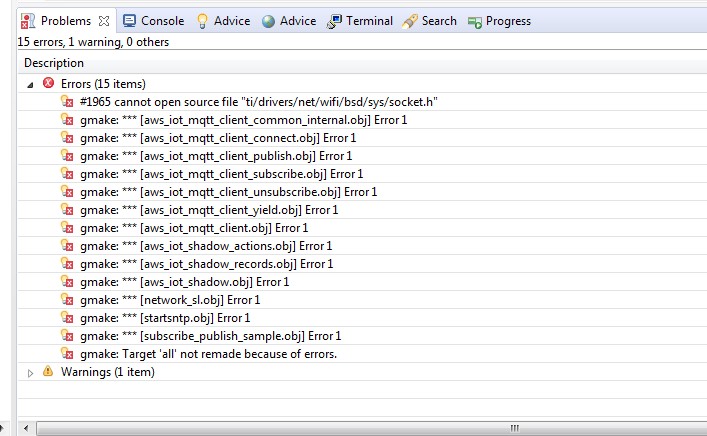This screenshot has width=707, height=436.
Task: Click the yellow Warnings group icon
Action: point(48,372)
